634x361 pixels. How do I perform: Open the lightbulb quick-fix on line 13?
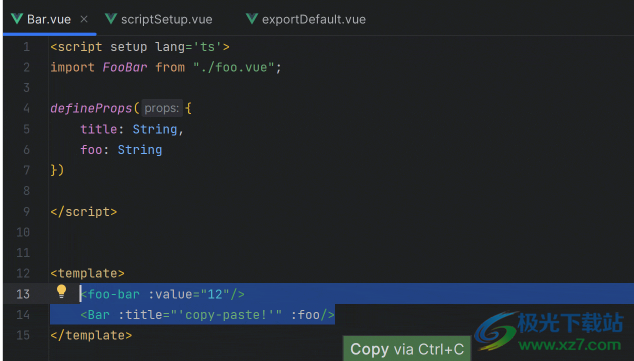pyautogui.click(x=61, y=291)
